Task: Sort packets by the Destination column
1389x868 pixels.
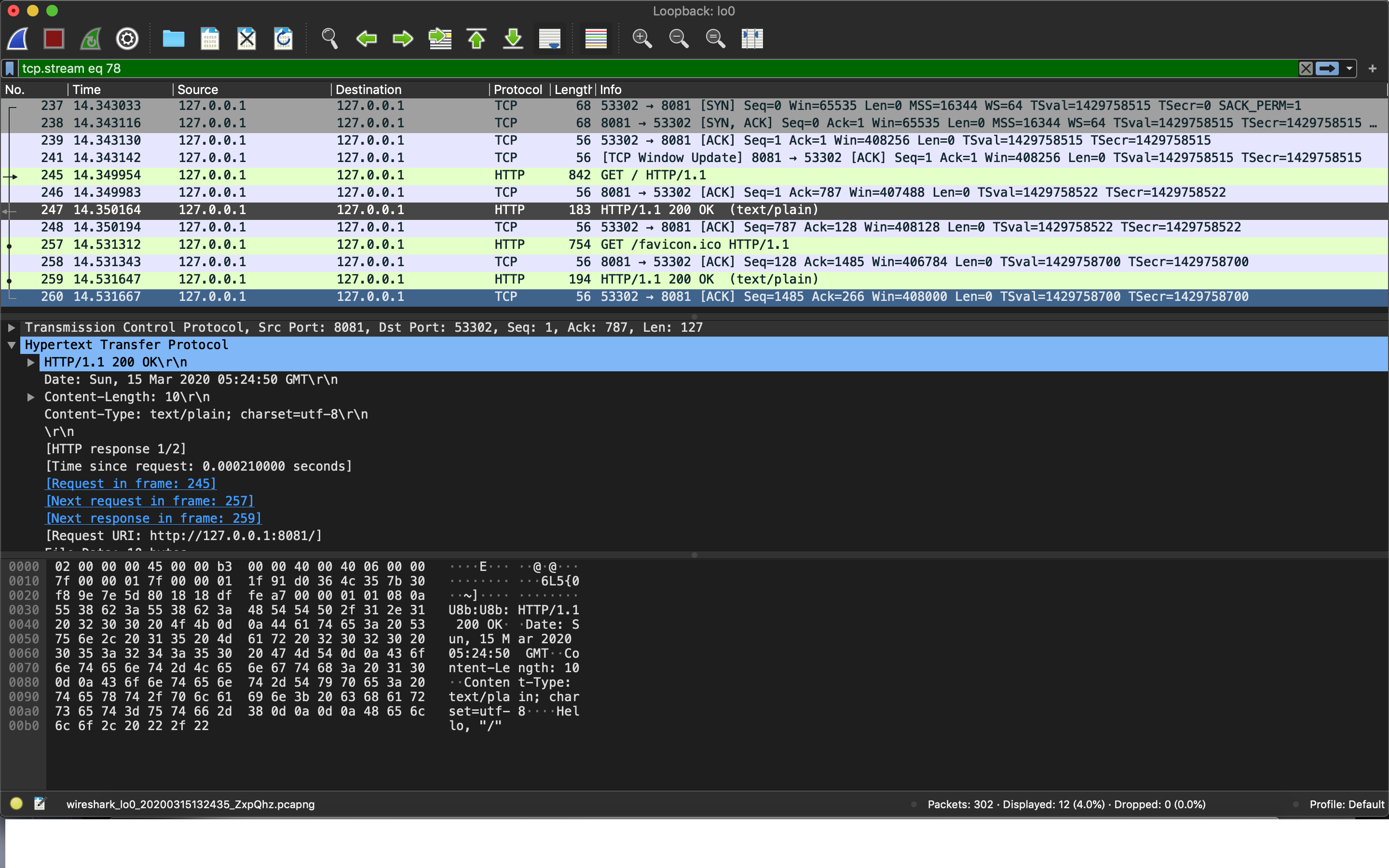Action: click(x=410, y=90)
